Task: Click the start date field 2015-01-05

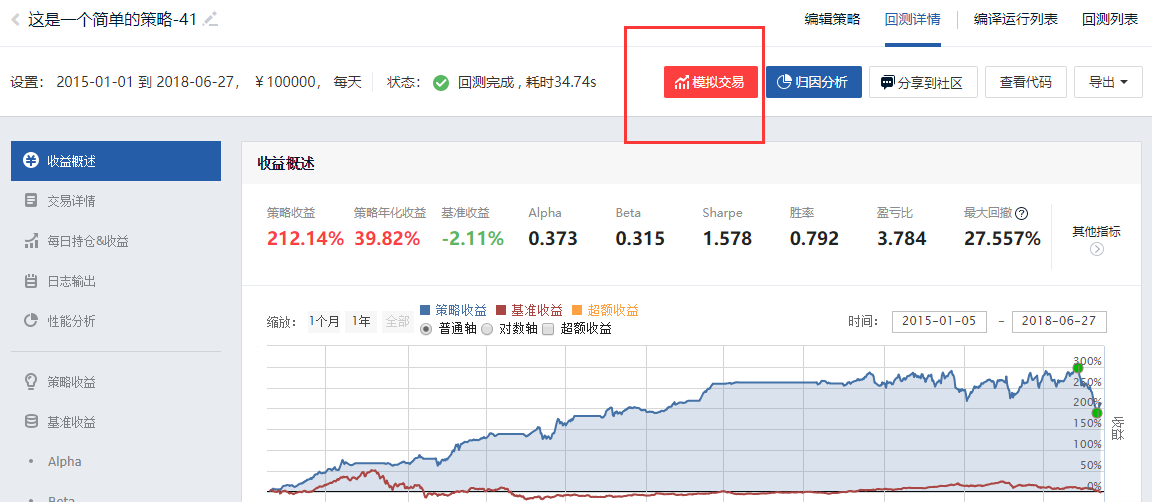Action: pos(938,321)
